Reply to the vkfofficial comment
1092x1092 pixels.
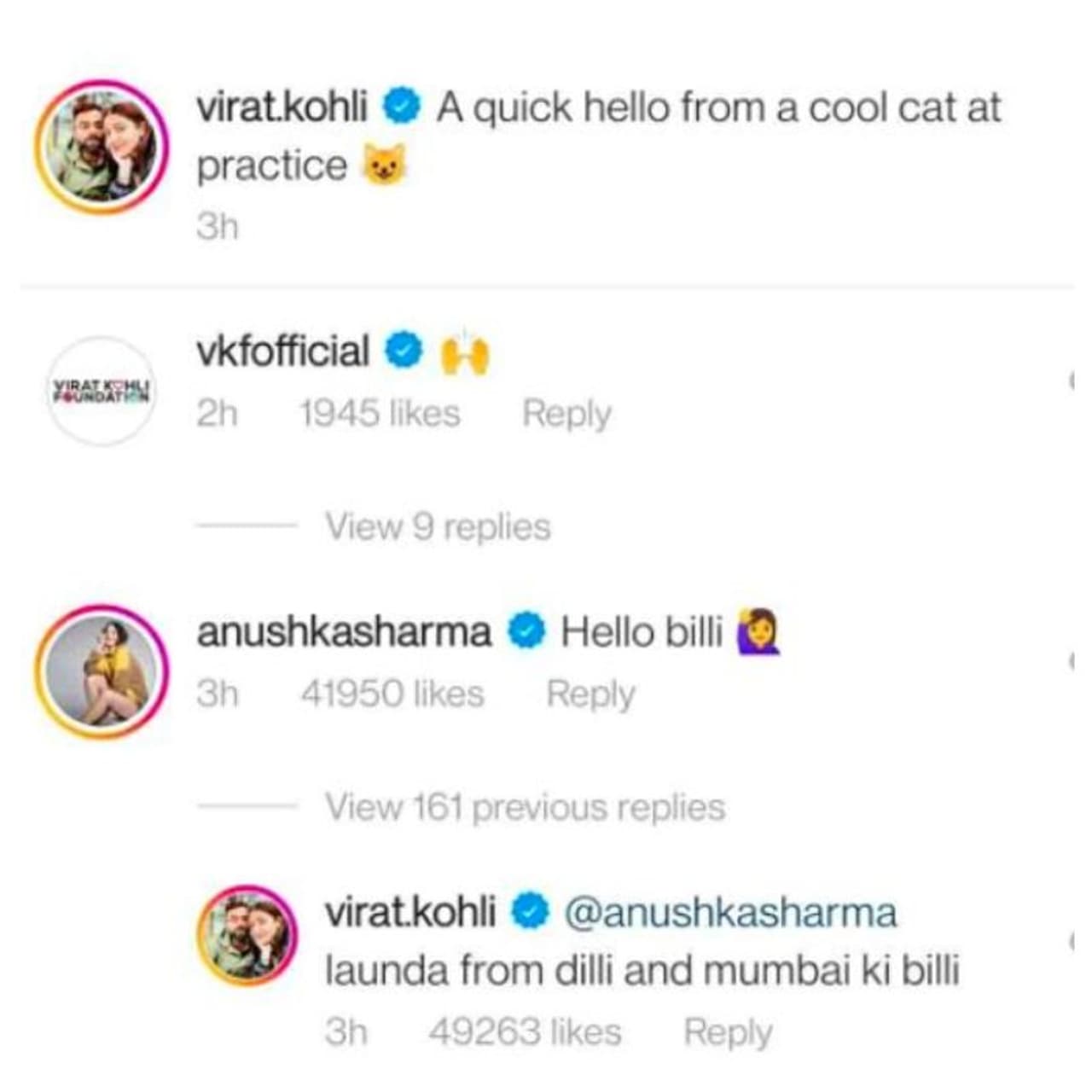pos(566,414)
